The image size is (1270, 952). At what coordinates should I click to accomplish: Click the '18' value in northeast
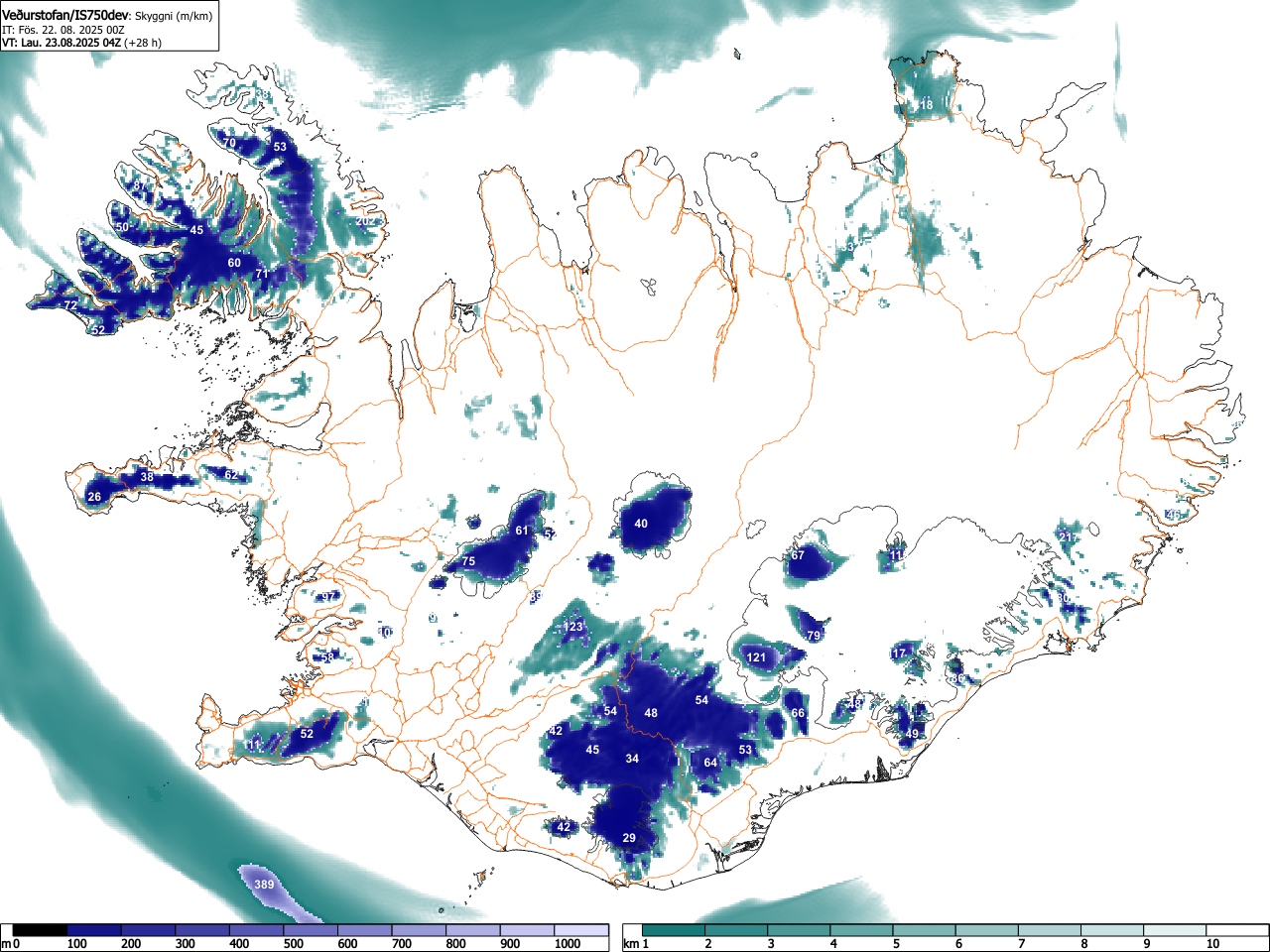[x=926, y=104]
